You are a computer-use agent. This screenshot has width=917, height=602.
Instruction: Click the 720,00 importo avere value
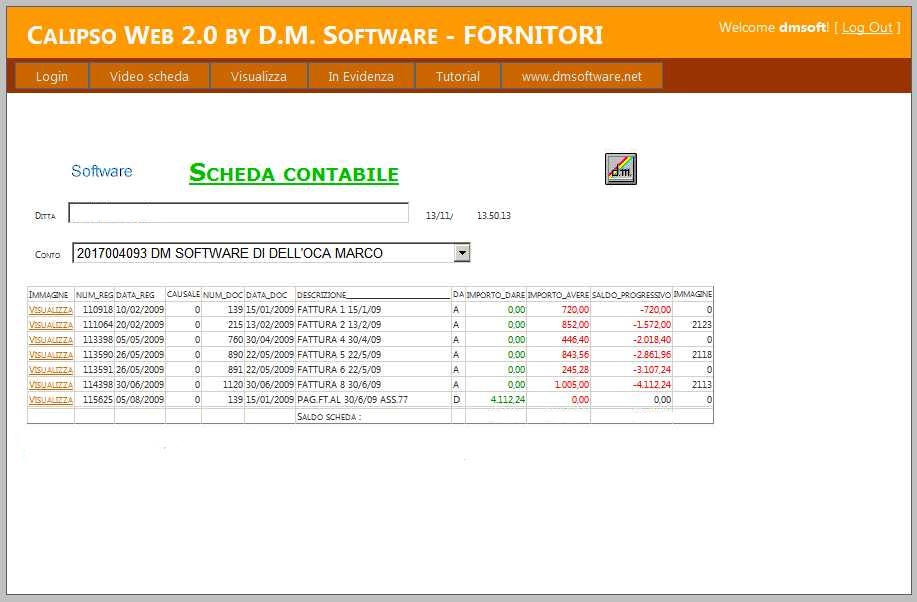click(x=575, y=309)
